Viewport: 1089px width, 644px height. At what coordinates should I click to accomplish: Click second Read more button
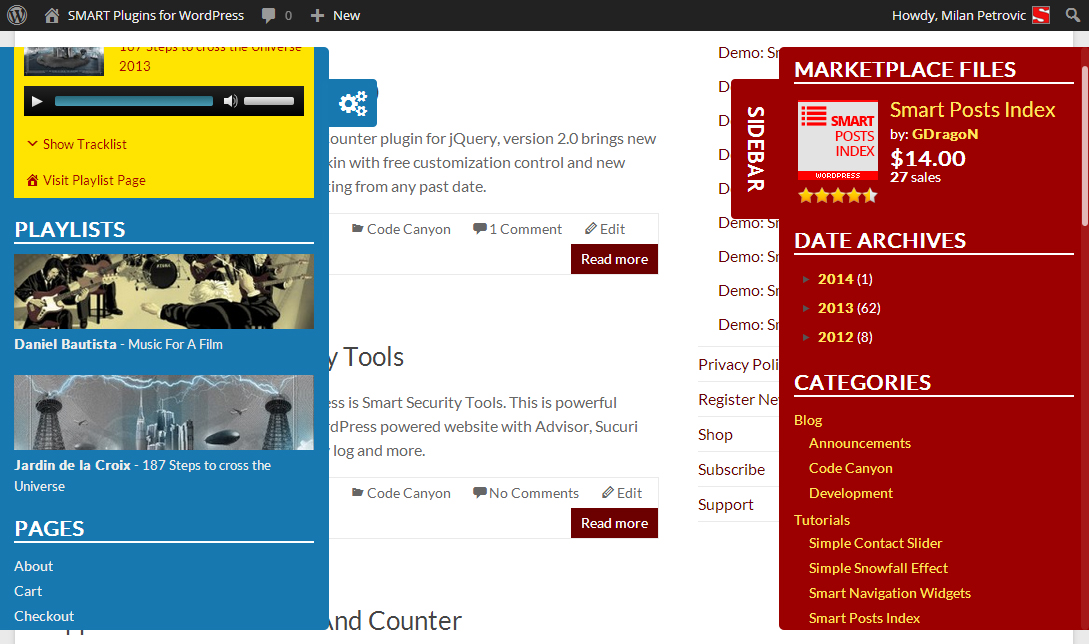614,523
